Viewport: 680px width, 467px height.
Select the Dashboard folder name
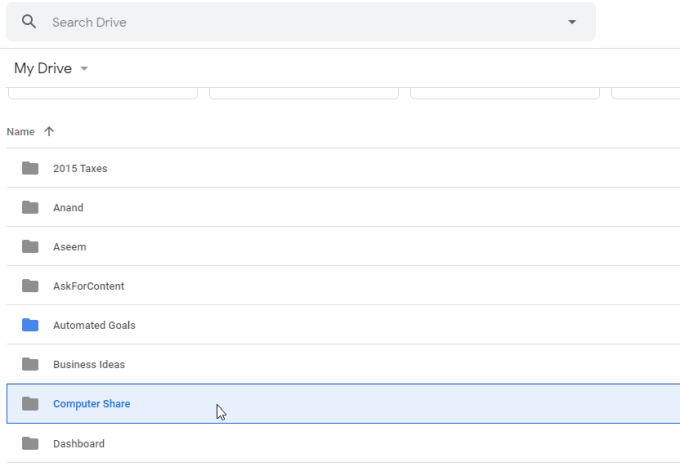(78, 443)
